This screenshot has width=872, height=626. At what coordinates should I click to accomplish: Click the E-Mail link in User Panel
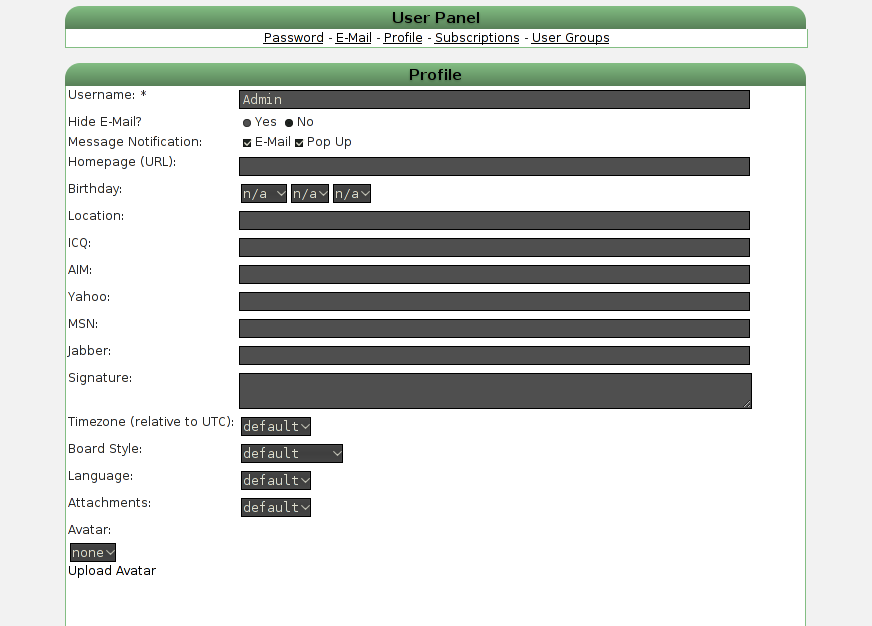(x=353, y=37)
